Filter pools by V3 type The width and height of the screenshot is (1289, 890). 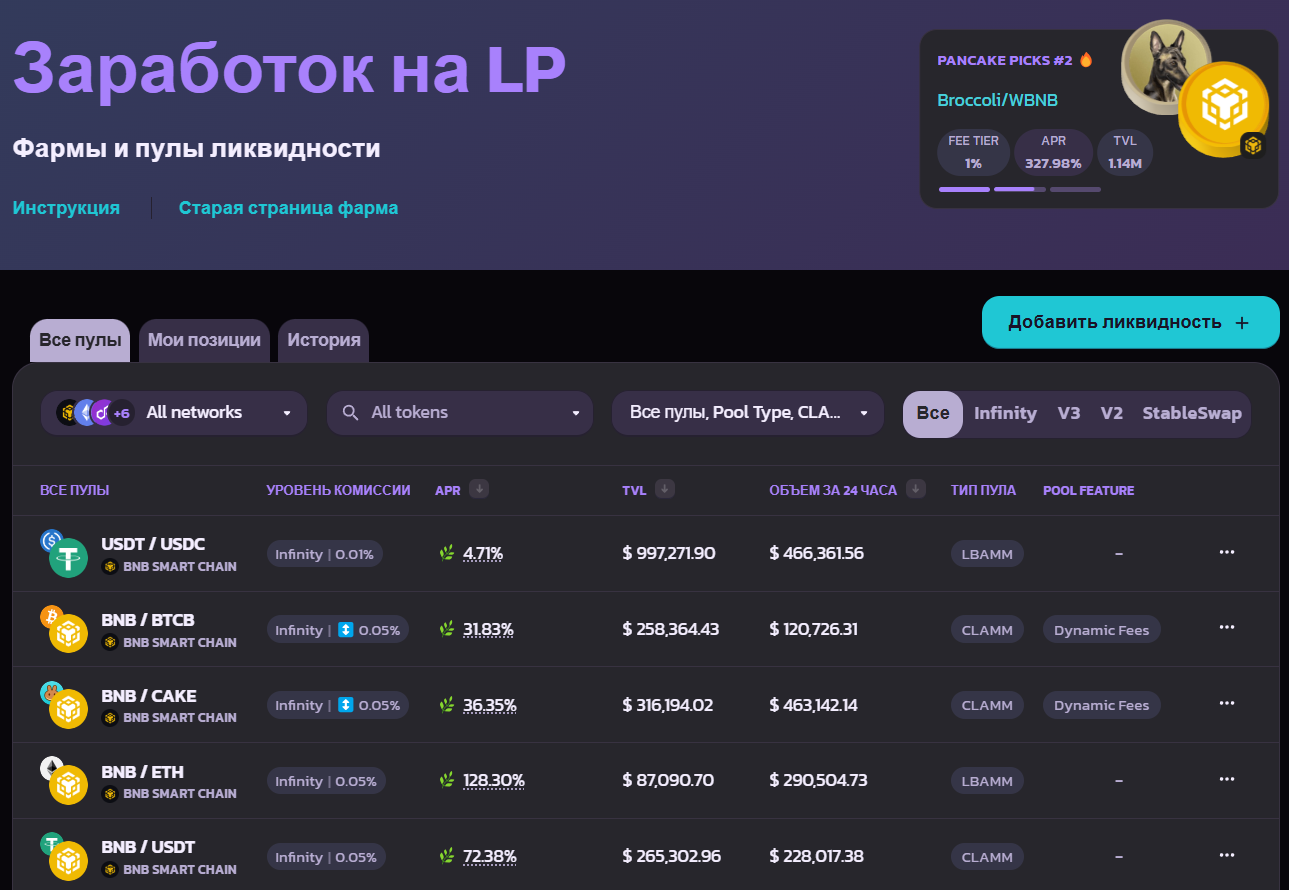click(1069, 414)
